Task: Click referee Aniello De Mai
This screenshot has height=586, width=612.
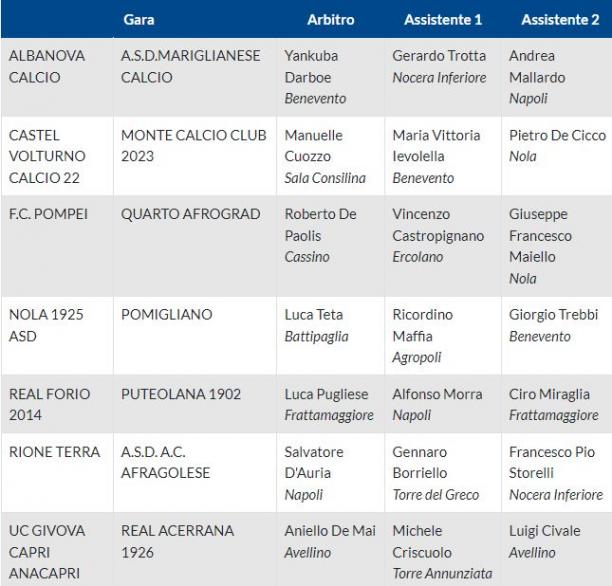Action: [330, 531]
